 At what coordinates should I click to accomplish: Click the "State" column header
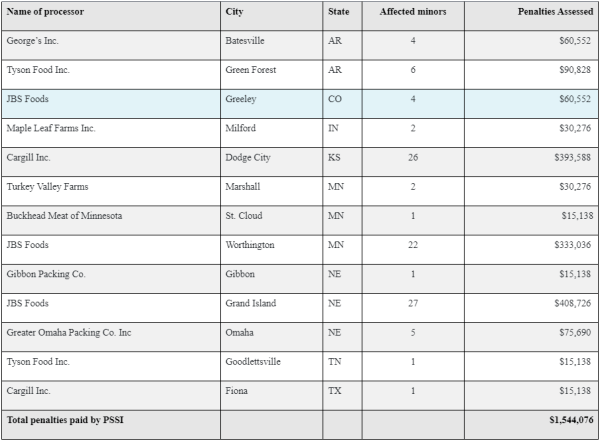pos(338,12)
